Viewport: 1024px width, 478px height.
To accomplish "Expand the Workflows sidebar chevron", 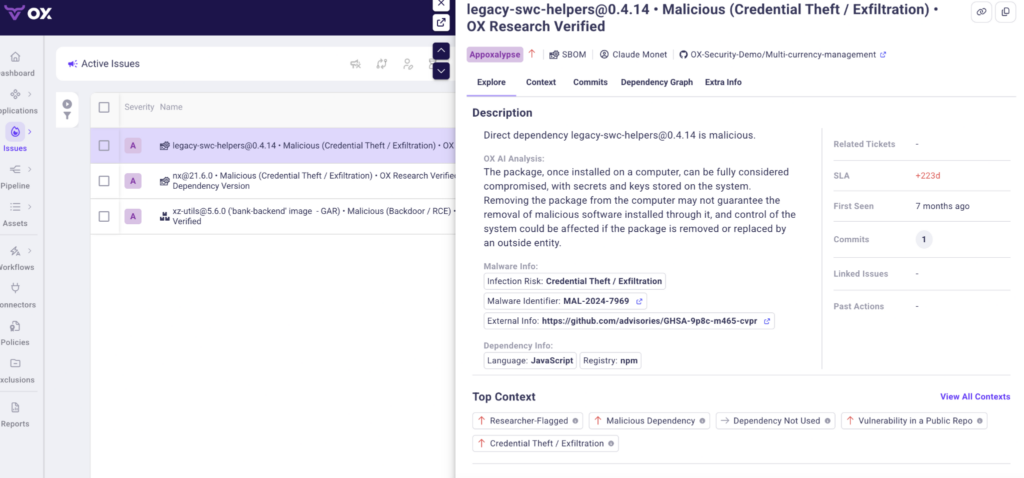I will [x=30, y=251].
